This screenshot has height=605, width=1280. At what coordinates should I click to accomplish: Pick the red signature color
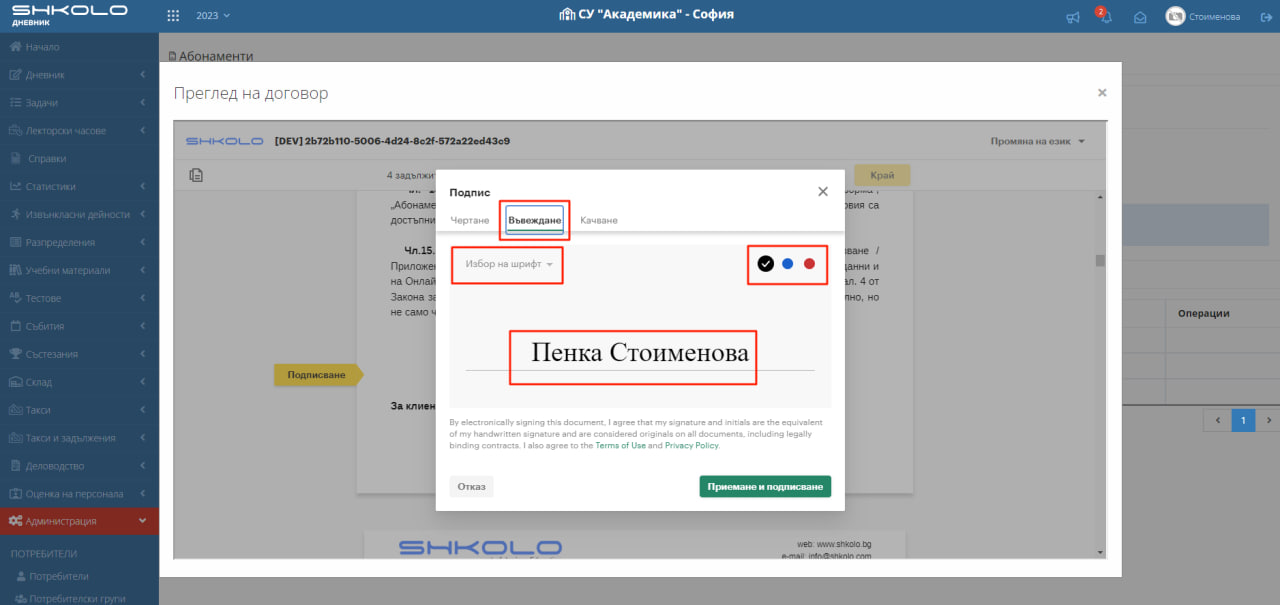click(810, 264)
